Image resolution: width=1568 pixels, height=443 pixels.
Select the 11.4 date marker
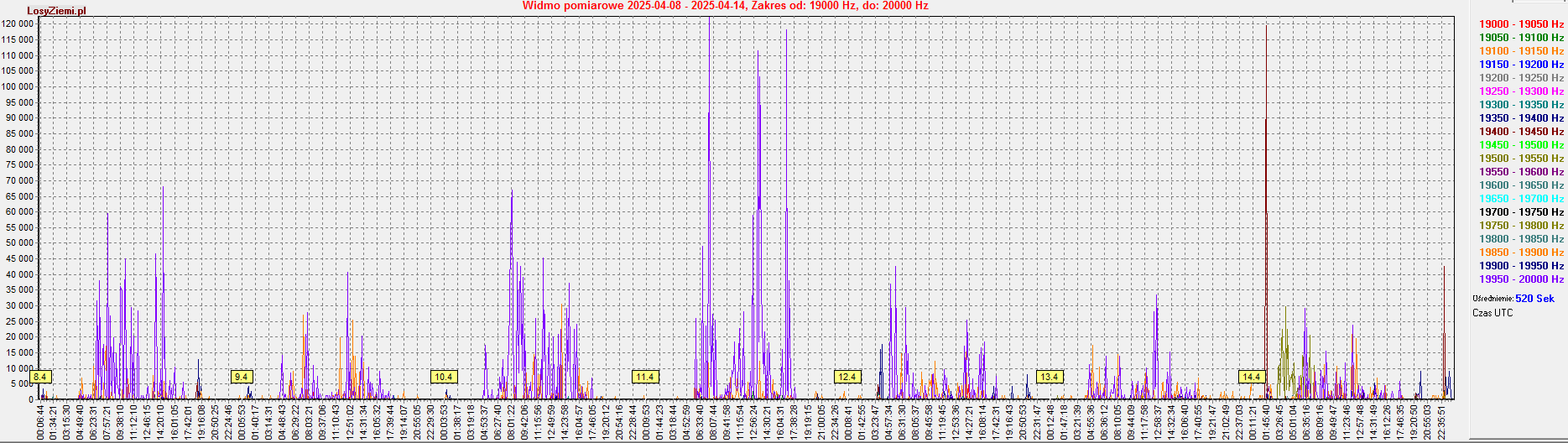click(644, 377)
